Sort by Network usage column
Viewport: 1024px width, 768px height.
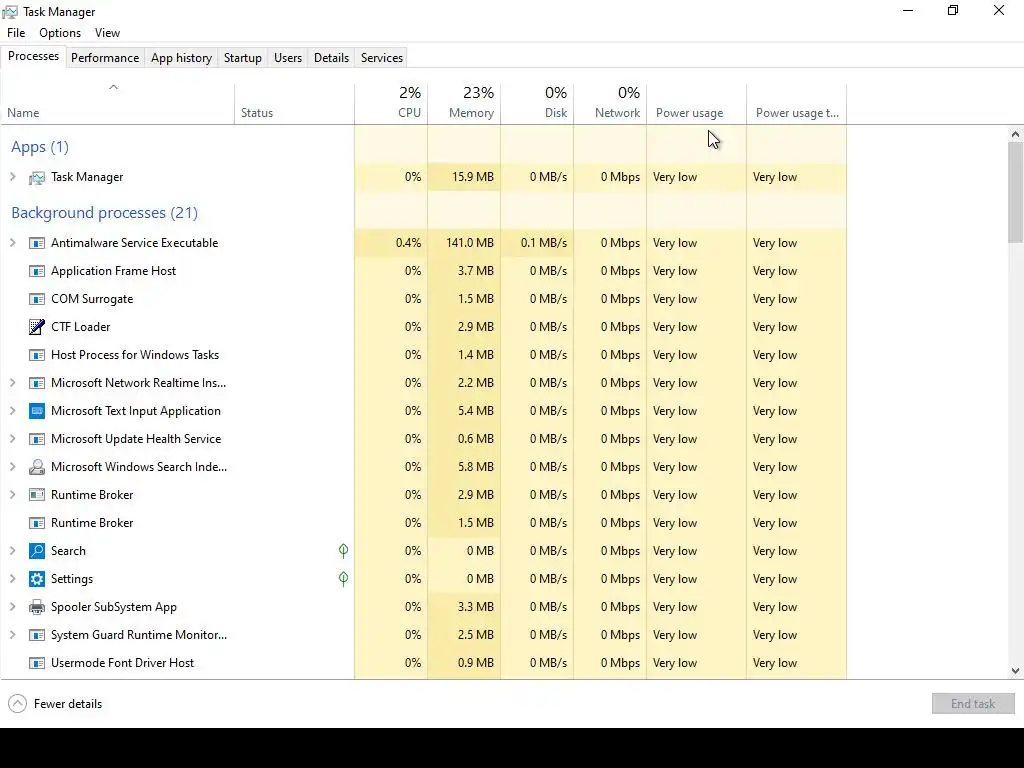[x=611, y=103]
